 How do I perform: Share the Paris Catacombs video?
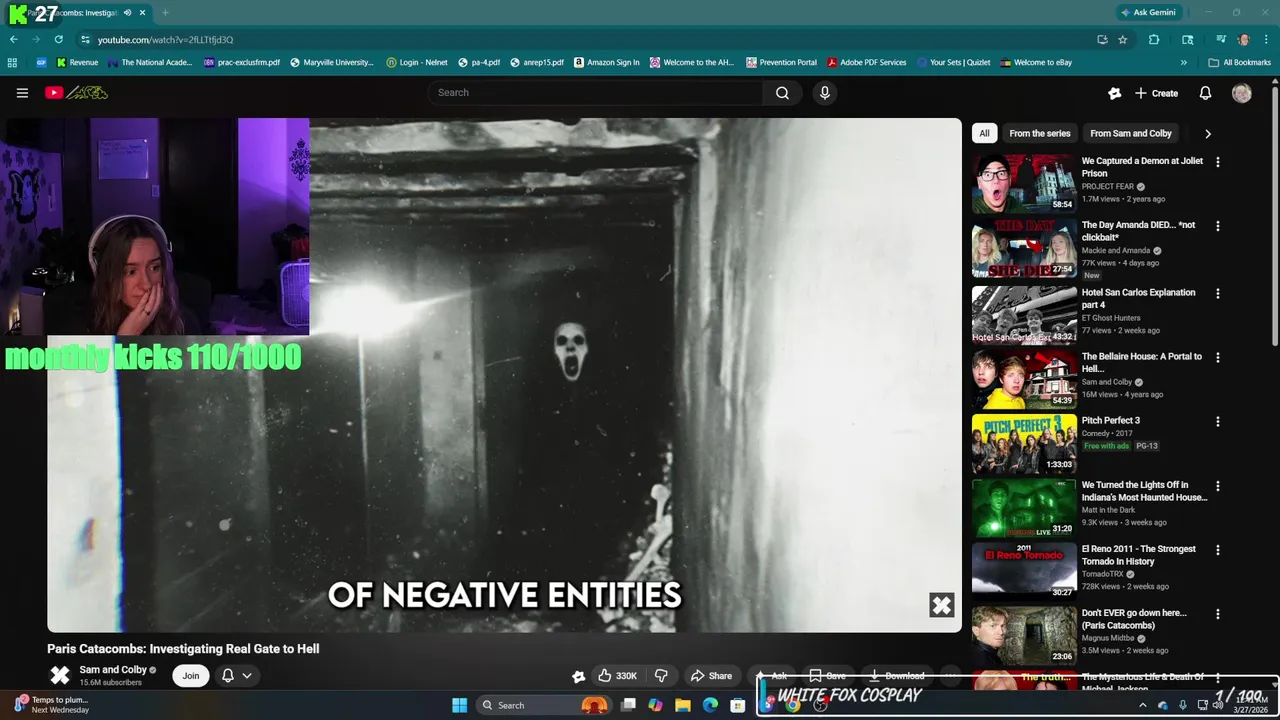711,675
